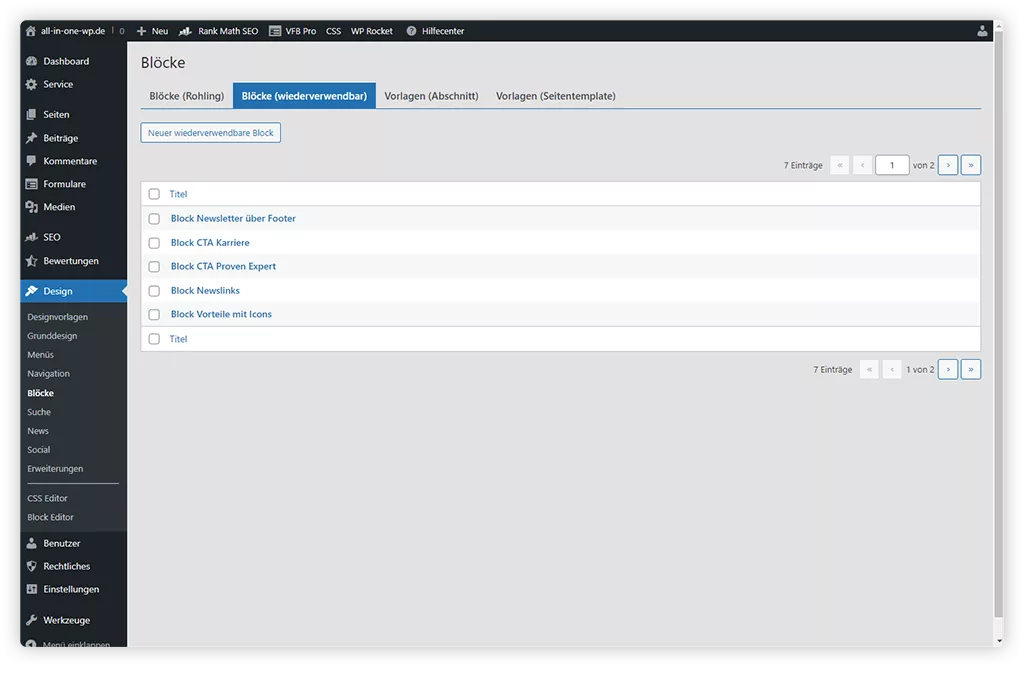
Task: Open Medien via its sidebar icon
Action: pyautogui.click(x=32, y=207)
